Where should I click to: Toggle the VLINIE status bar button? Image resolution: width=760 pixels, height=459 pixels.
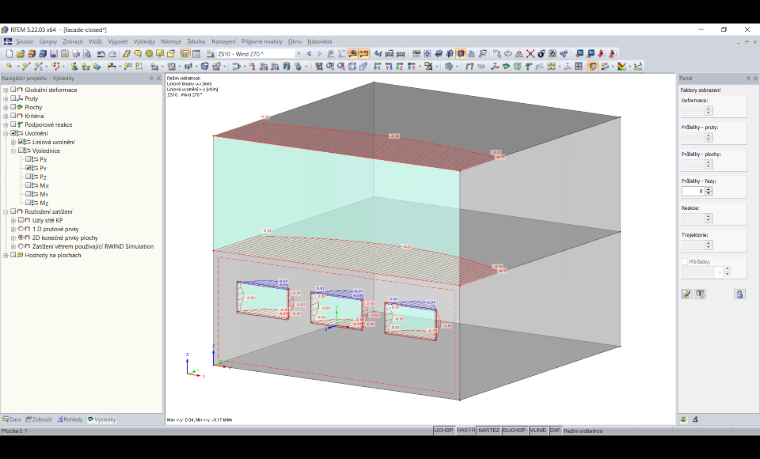click(538, 430)
